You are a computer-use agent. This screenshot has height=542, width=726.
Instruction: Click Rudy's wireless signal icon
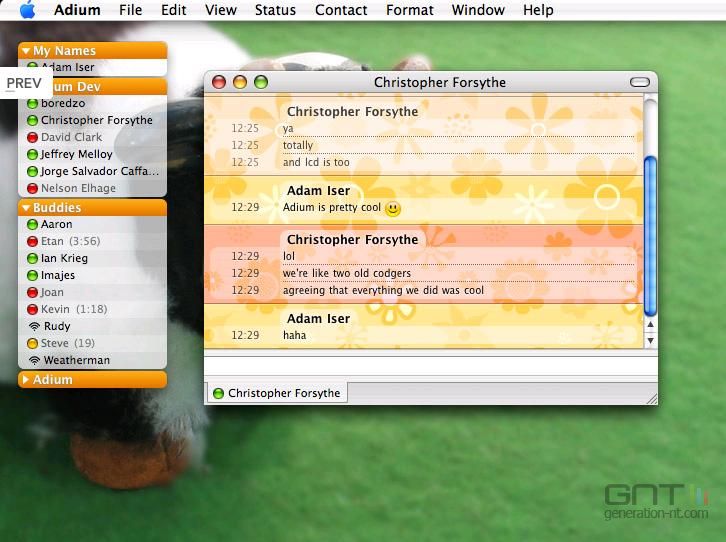(34, 326)
